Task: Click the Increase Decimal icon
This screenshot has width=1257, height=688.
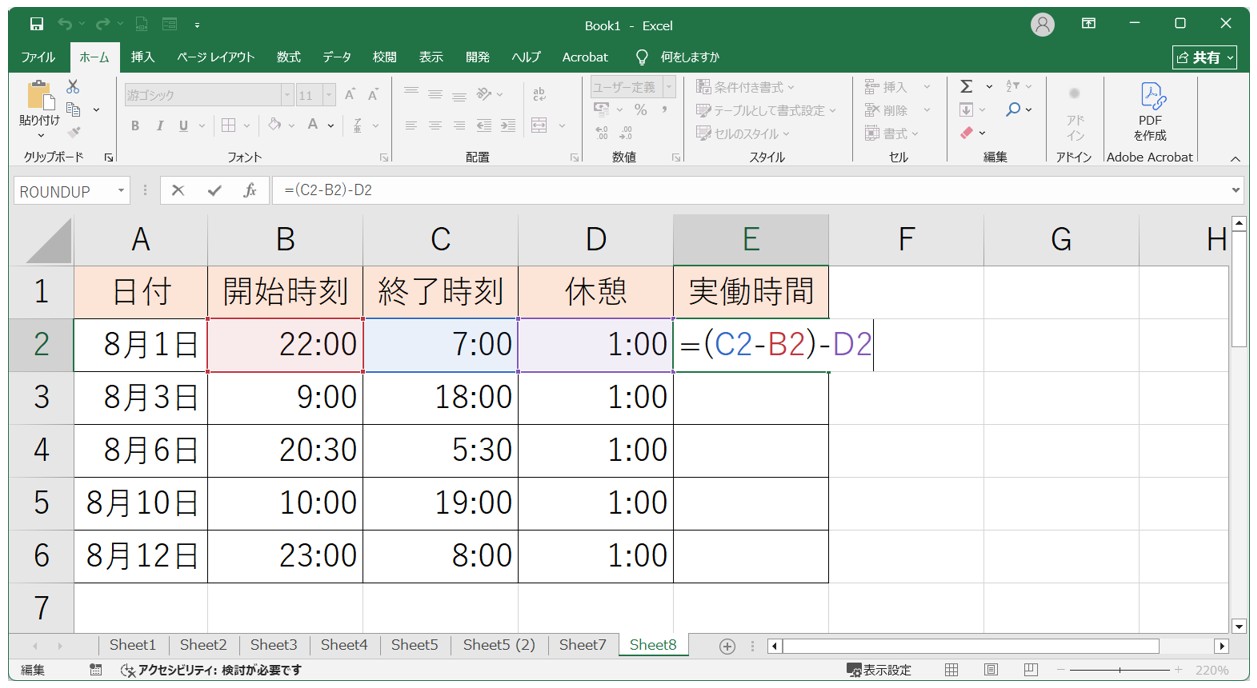Action: (x=601, y=132)
